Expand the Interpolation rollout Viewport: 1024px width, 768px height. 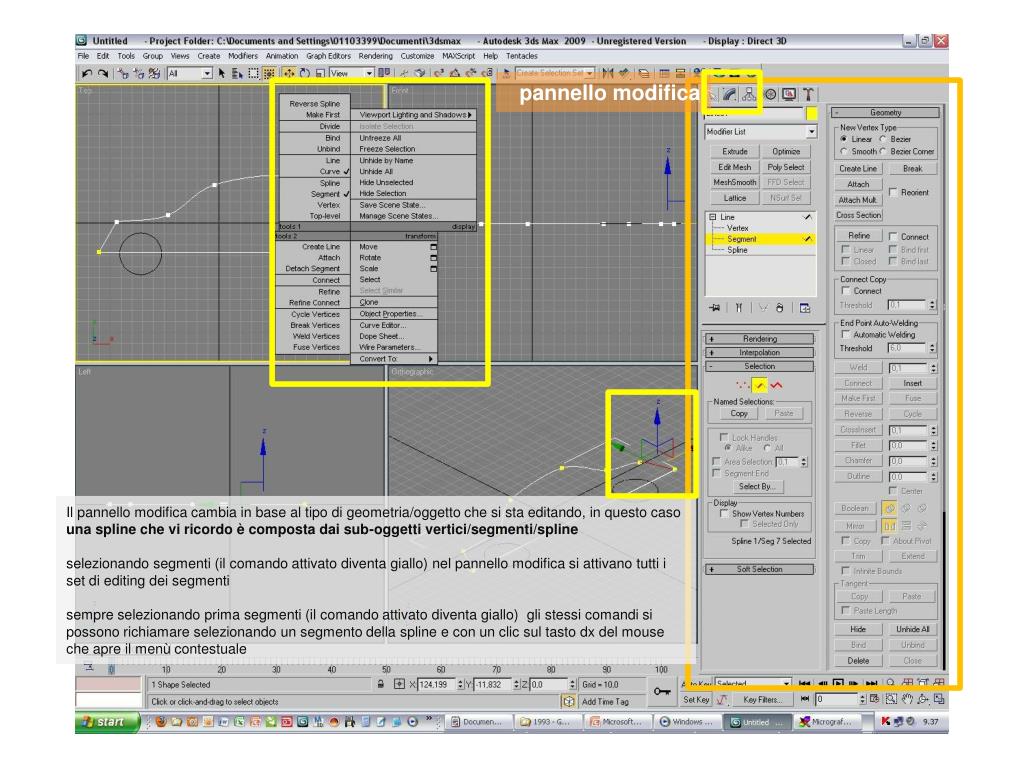coord(760,353)
